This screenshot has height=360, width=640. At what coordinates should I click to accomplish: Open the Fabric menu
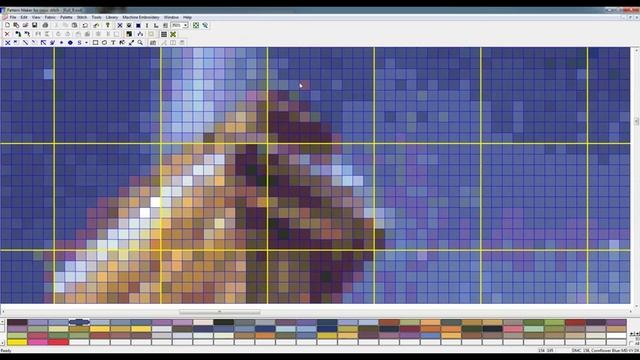[50, 18]
